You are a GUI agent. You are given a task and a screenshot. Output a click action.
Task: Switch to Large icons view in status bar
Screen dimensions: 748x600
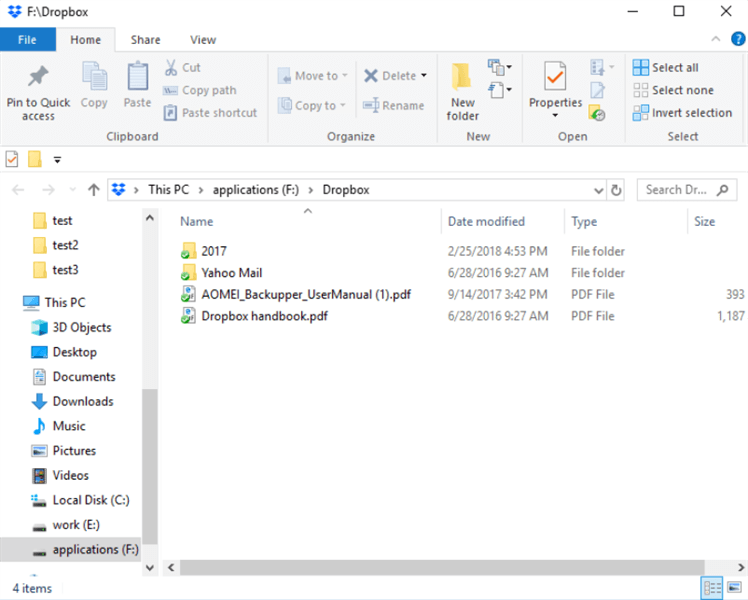pyautogui.click(x=734, y=588)
